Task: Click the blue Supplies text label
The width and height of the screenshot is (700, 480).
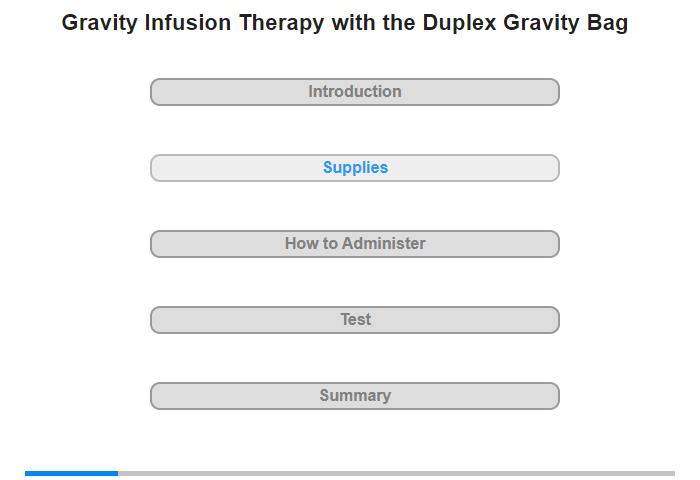Action: [x=355, y=167]
